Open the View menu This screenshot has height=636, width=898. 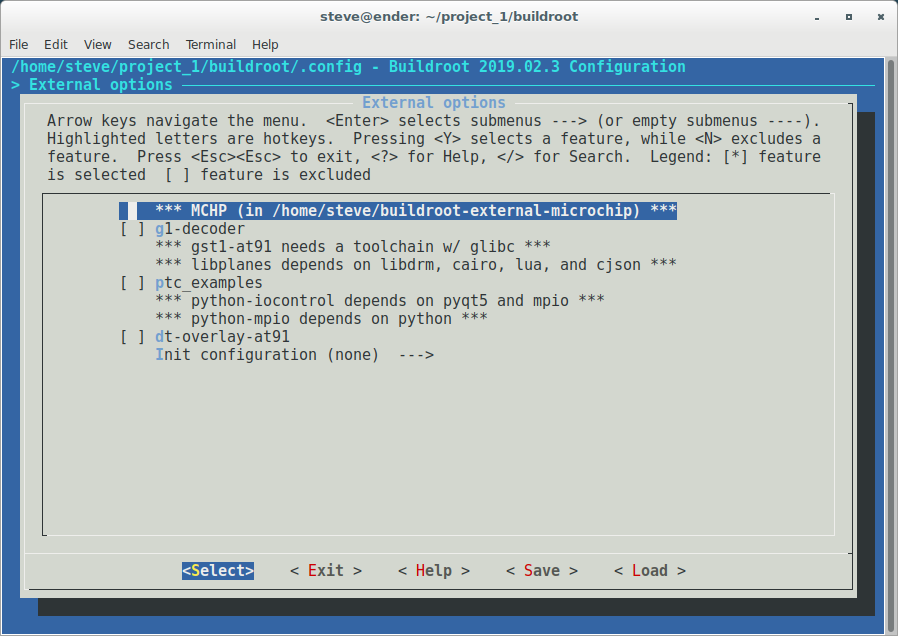click(98, 44)
